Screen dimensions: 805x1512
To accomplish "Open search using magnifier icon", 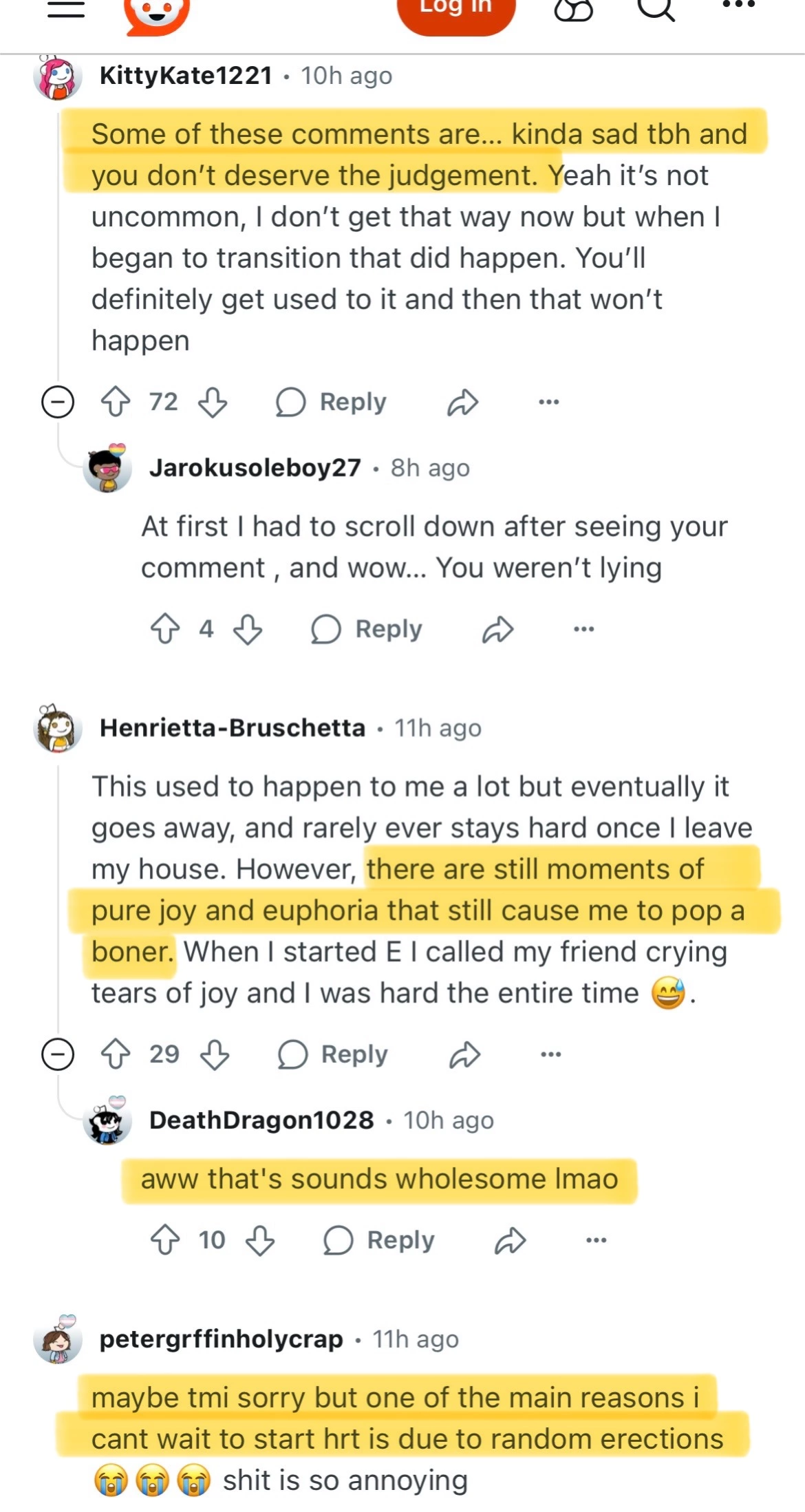I will [656, 8].
